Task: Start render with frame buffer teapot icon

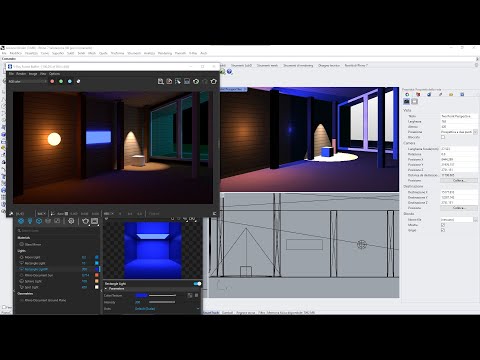Action: pyautogui.click(x=213, y=81)
